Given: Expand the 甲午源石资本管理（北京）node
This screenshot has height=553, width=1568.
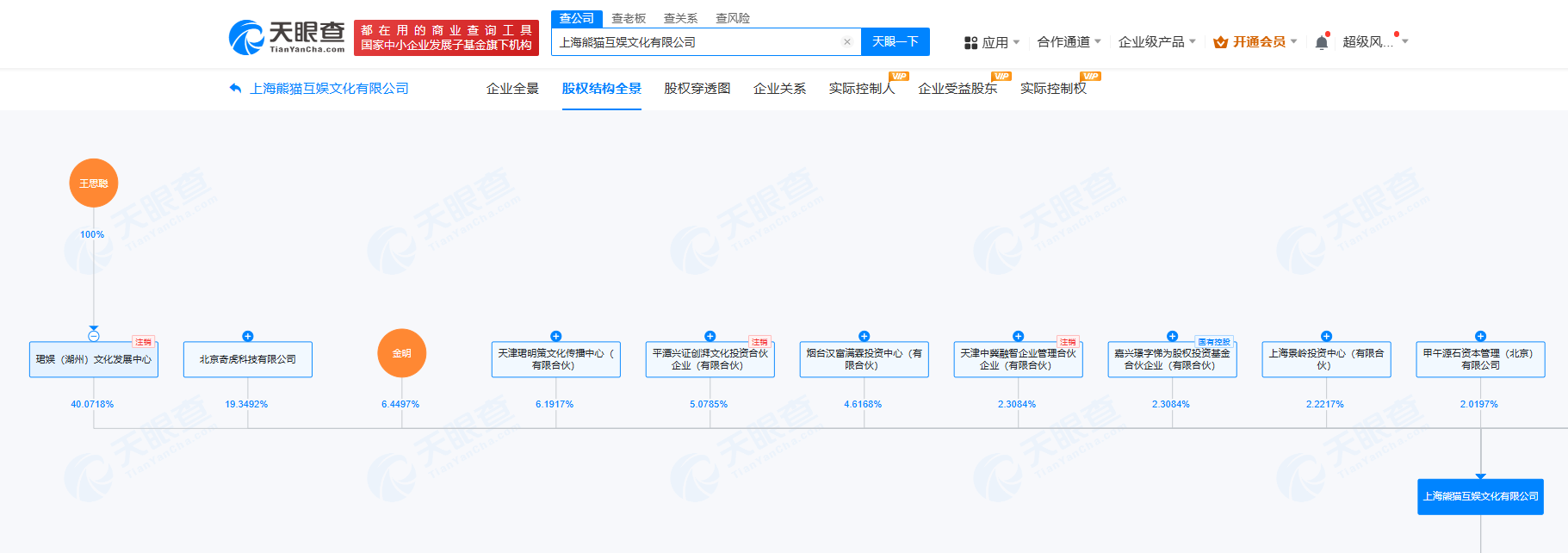Looking at the screenshot, I should point(1481,336).
